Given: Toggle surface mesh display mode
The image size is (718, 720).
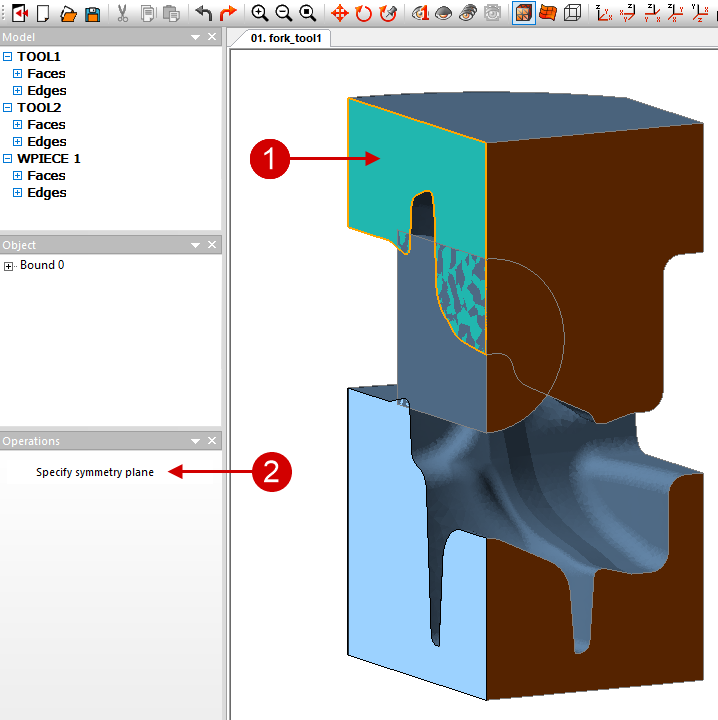Looking at the screenshot, I should point(548,13).
